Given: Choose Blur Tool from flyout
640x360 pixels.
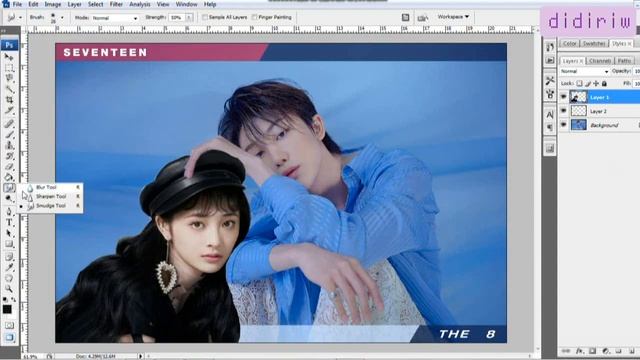Looking at the screenshot, I should tap(51, 187).
